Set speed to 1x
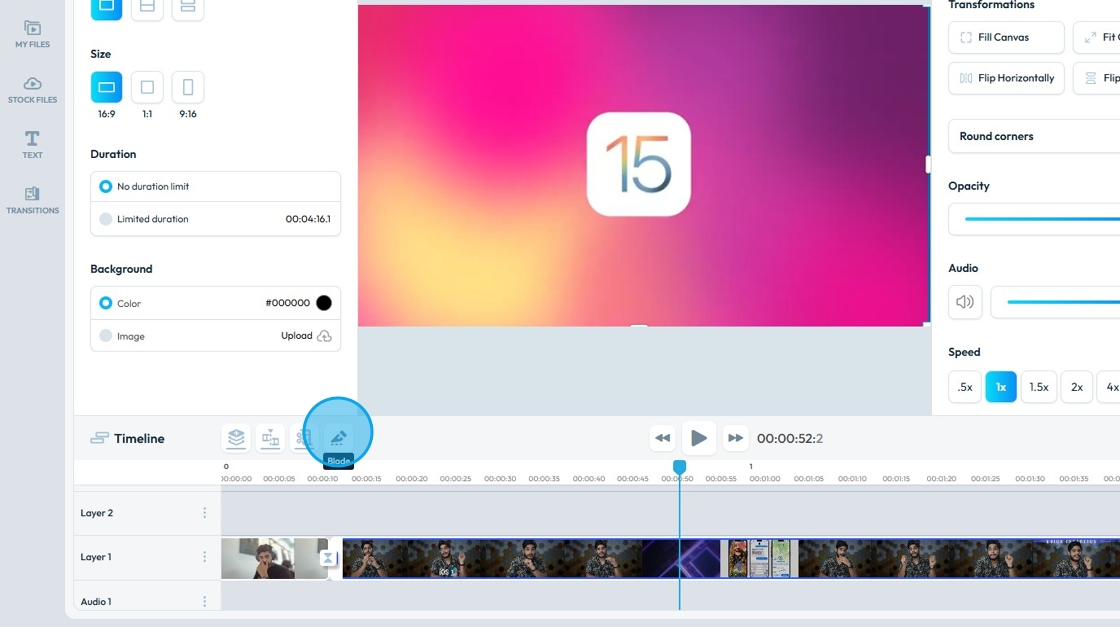 tap(1001, 387)
